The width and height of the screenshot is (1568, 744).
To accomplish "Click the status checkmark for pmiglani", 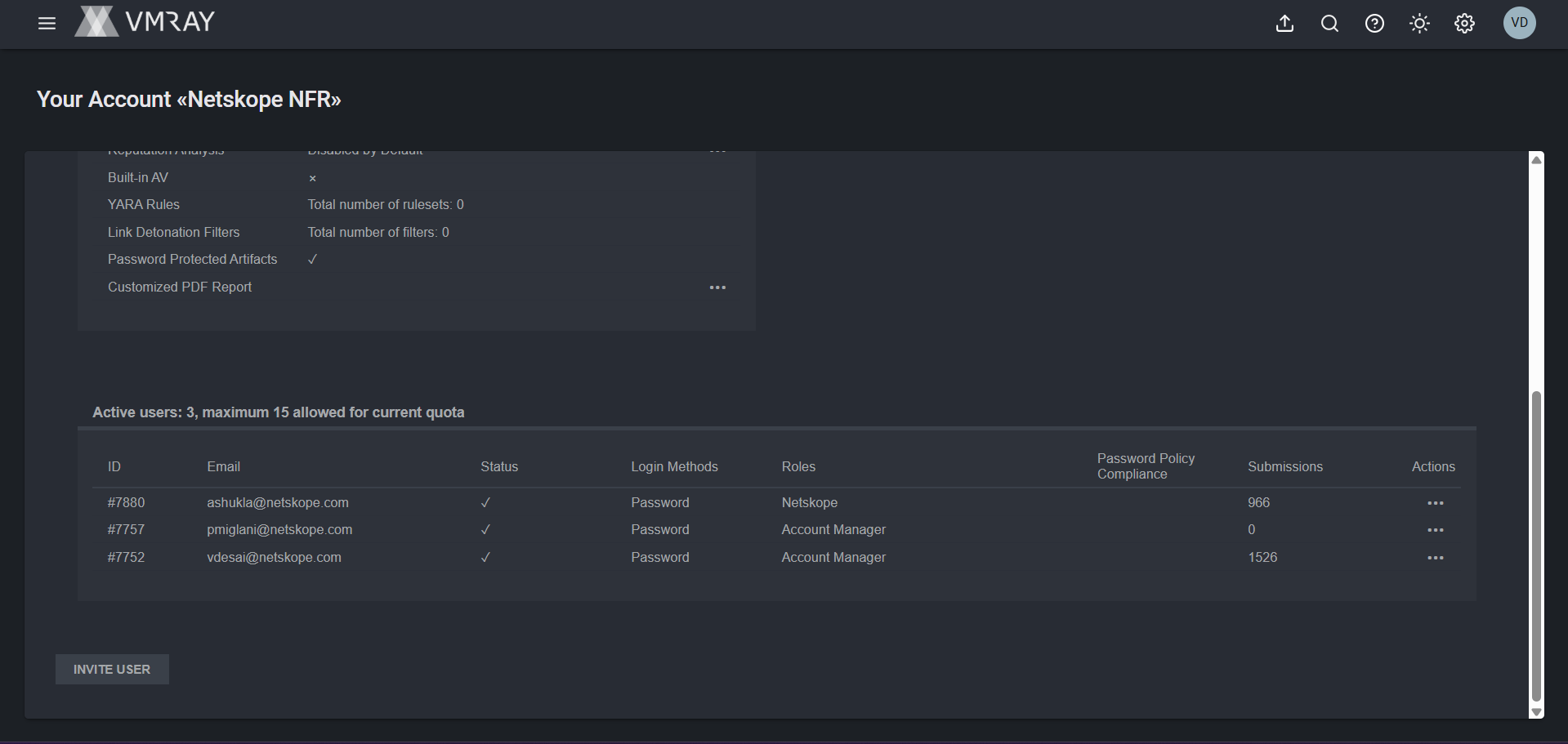I will (x=485, y=529).
